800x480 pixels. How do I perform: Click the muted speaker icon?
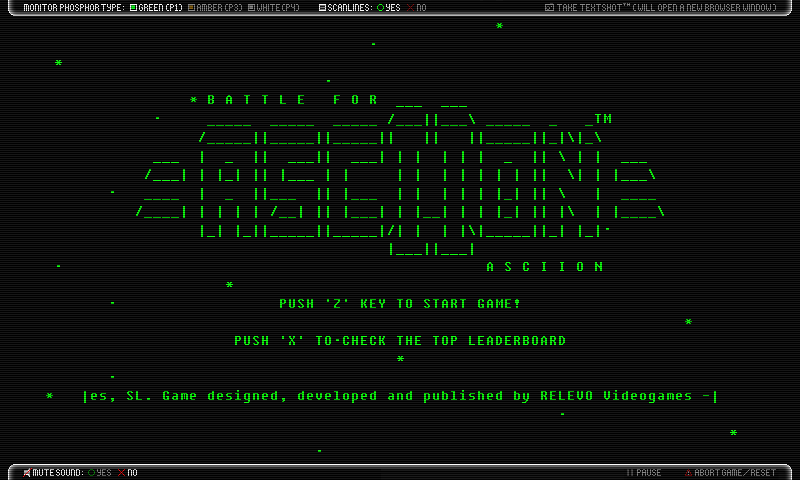pyautogui.click(x=27, y=473)
